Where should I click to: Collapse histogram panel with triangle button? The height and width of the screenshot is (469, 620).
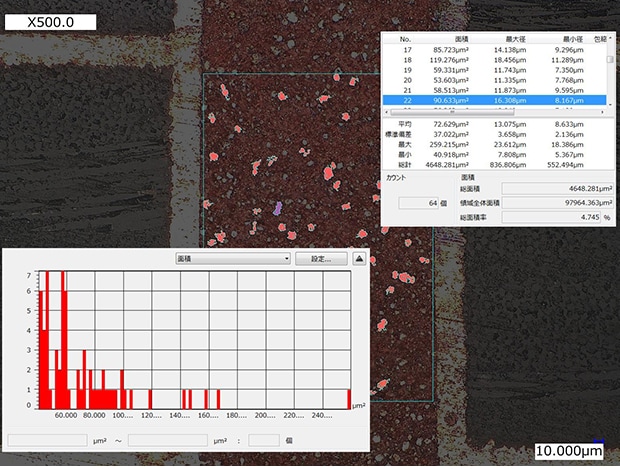tap(359, 258)
